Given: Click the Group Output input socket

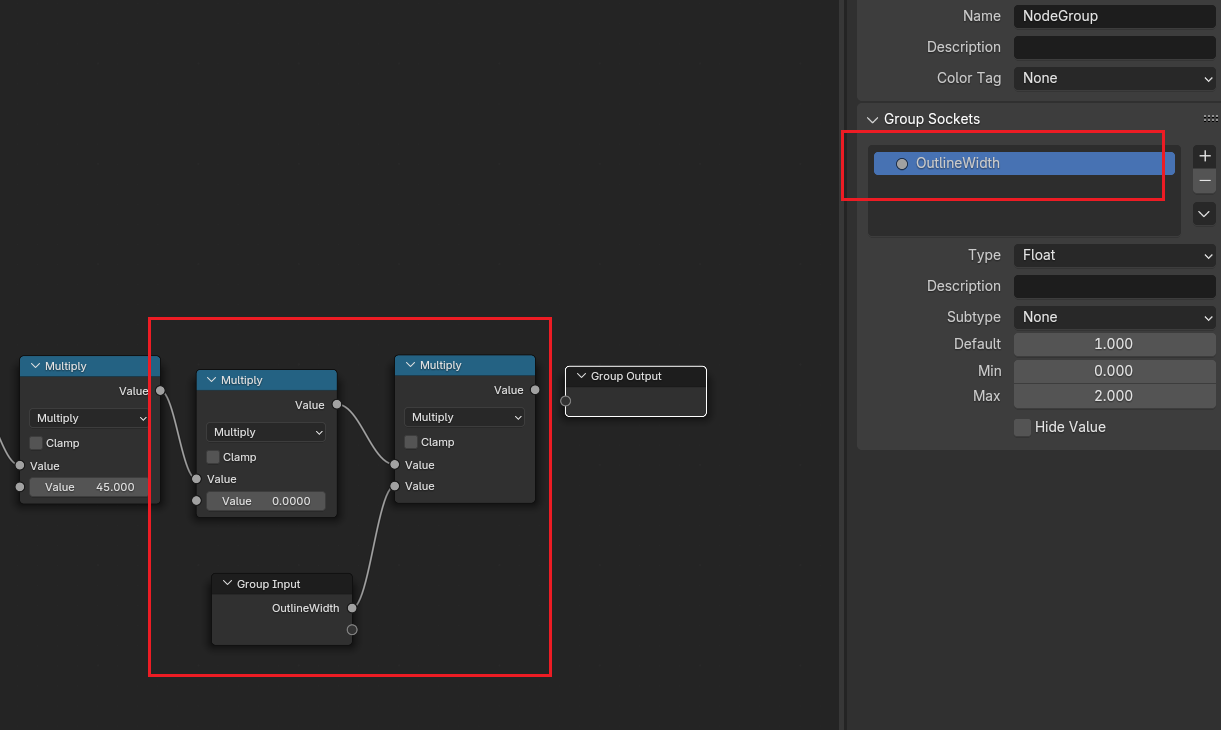Looking at the screenshot, I should [566, 401].
